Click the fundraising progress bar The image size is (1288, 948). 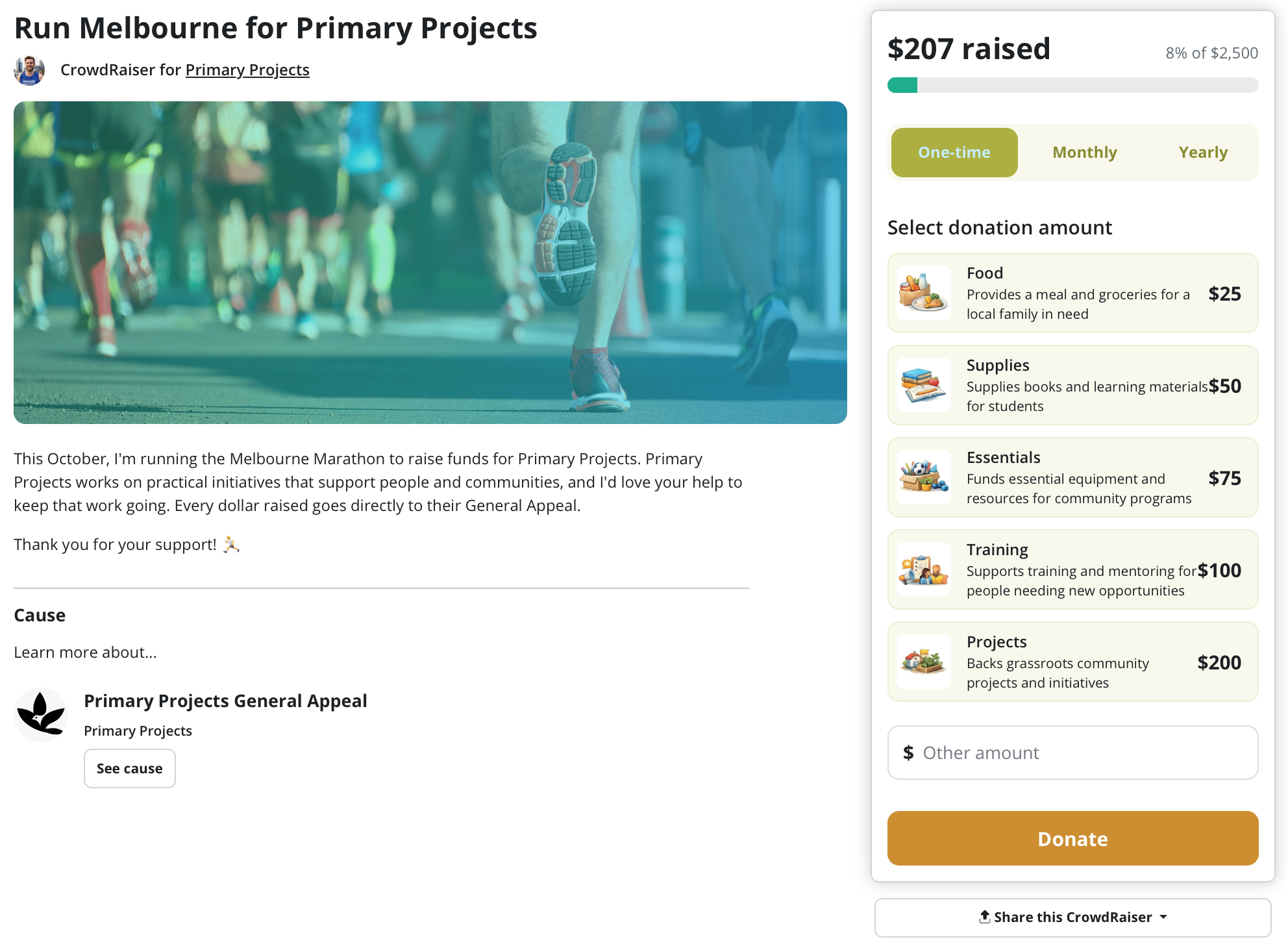click(1072, 85)
